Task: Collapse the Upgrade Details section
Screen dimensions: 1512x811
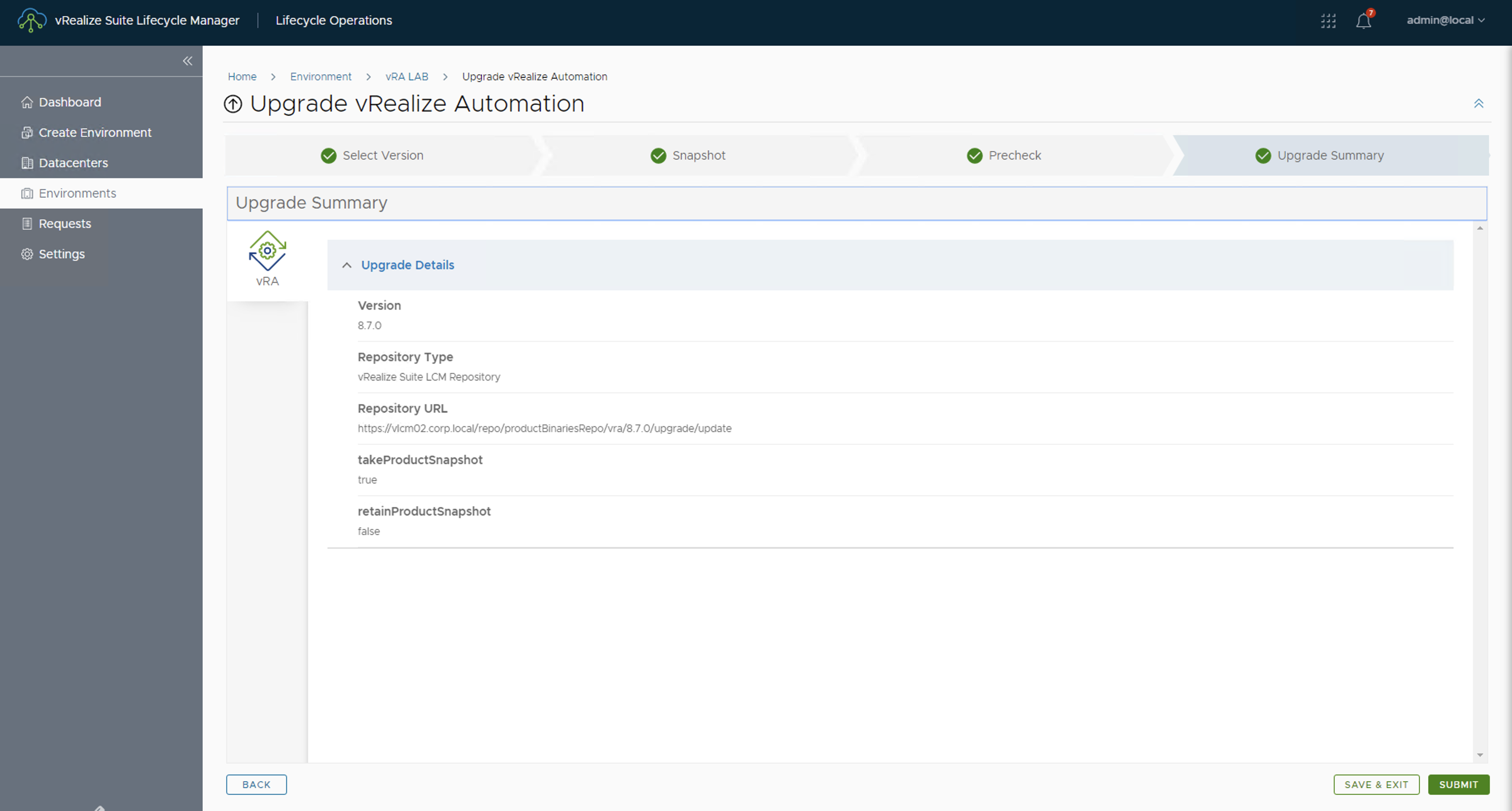Action: click(x=347, y=265)
